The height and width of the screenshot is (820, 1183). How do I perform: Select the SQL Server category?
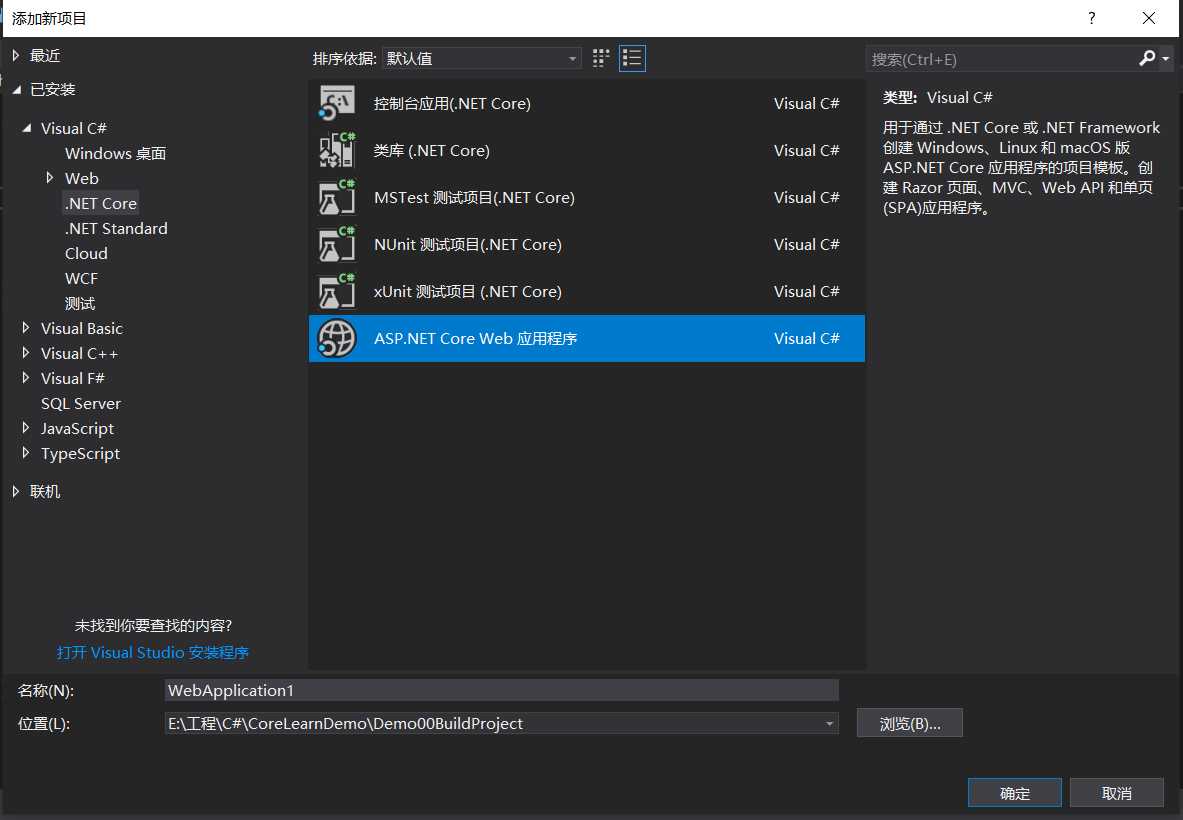(81, 404)
